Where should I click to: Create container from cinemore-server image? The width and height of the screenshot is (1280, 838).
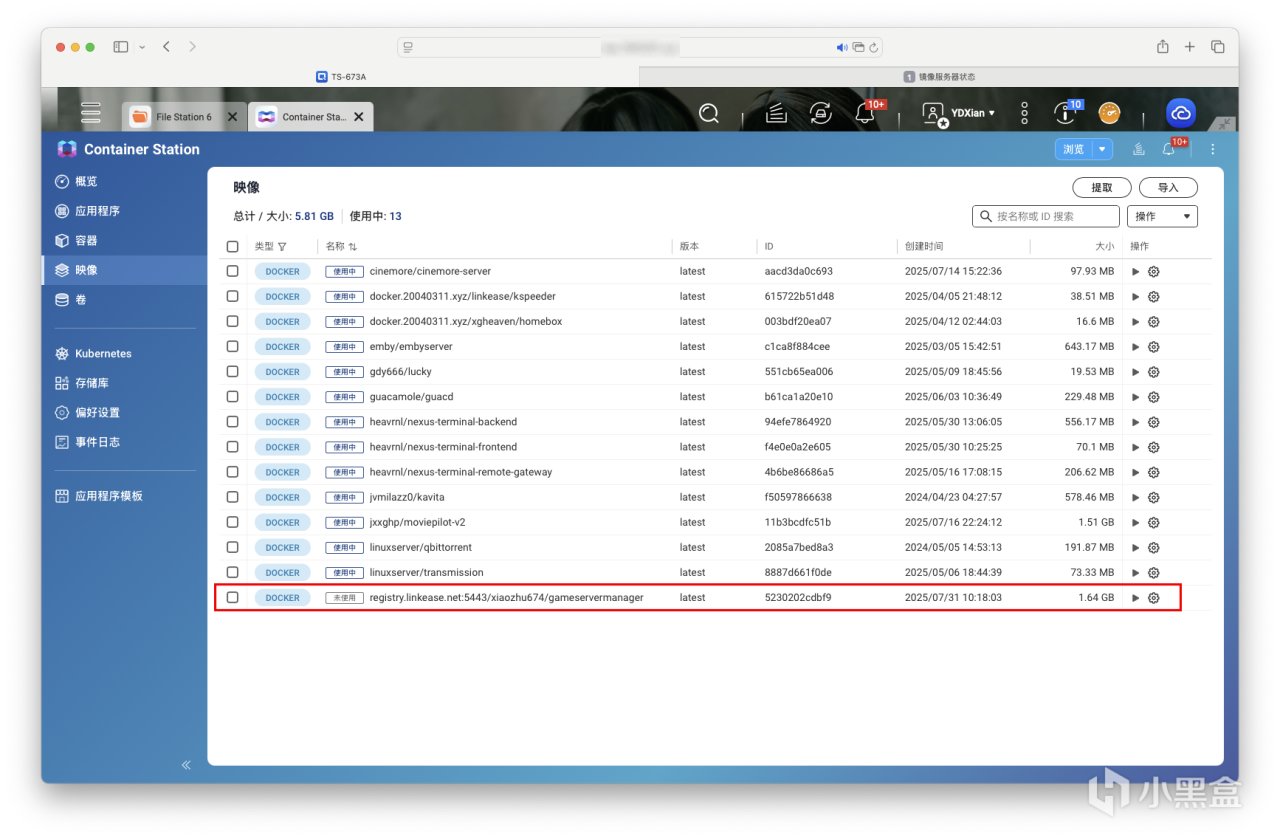pyautogui.click(x=1135, y=271)
